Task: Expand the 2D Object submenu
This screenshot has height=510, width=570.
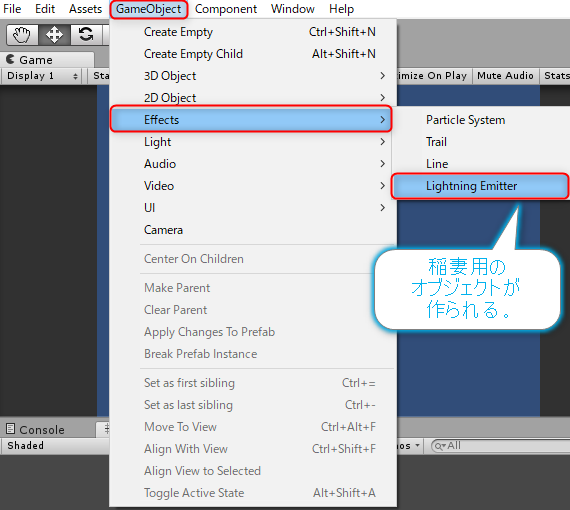Action: click(x=253, y=98)
